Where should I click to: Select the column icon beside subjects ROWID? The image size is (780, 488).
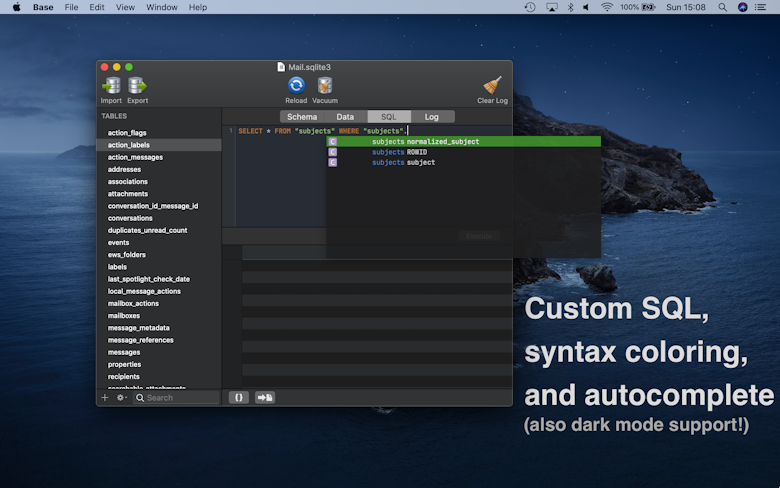click(x=333, y=152)
